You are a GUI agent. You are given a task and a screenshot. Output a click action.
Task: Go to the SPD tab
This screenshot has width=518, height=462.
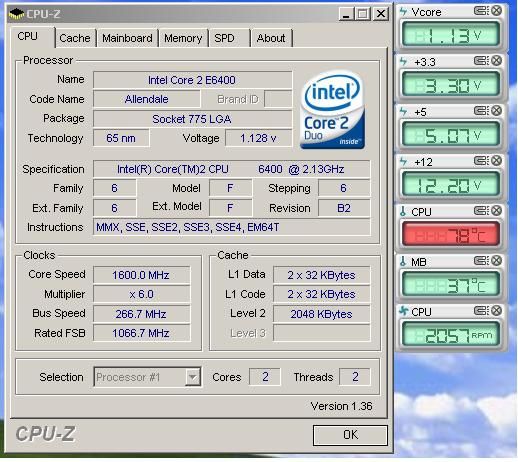click(225, 38)
